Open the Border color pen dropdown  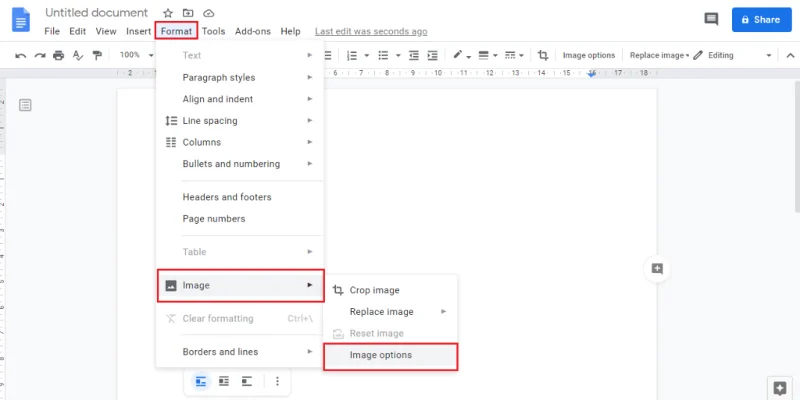point(462,56)
